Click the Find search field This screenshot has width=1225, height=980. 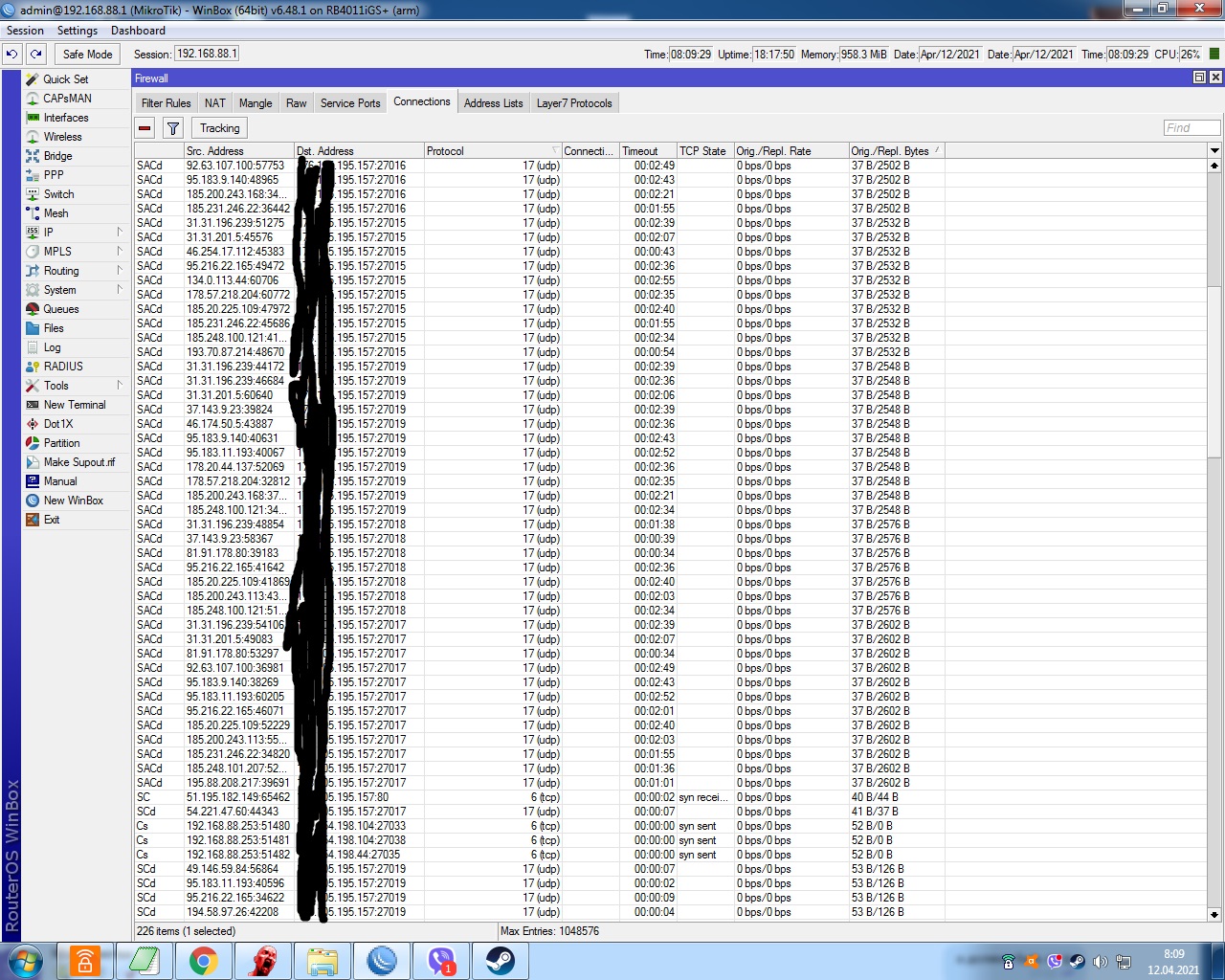(x=1192, y=127)
